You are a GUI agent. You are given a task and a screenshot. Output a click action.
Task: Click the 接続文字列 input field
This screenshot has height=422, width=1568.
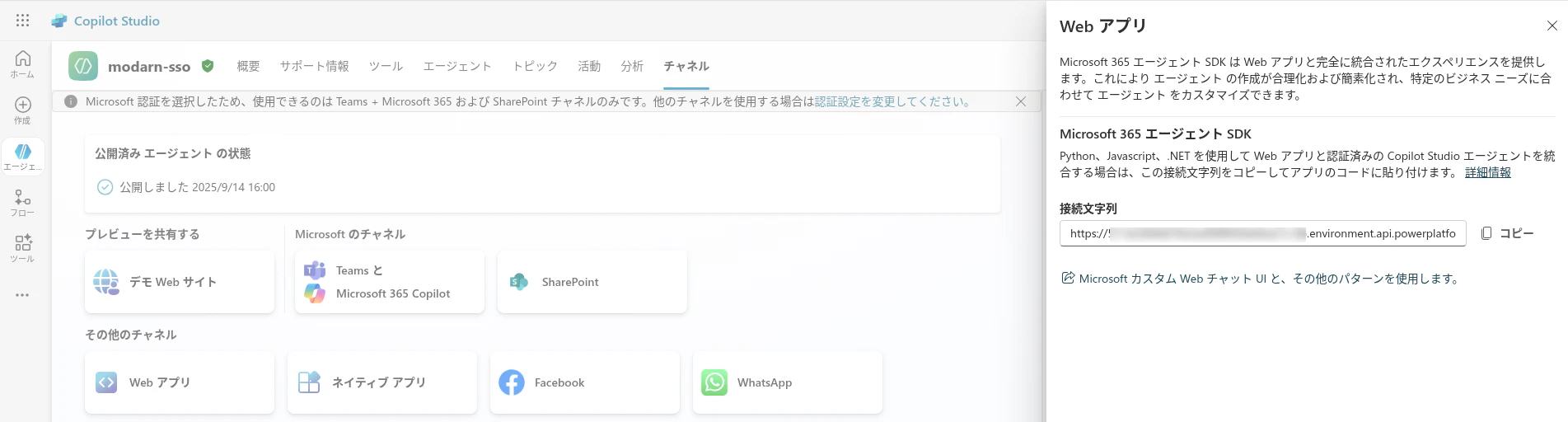(1263, 233)
